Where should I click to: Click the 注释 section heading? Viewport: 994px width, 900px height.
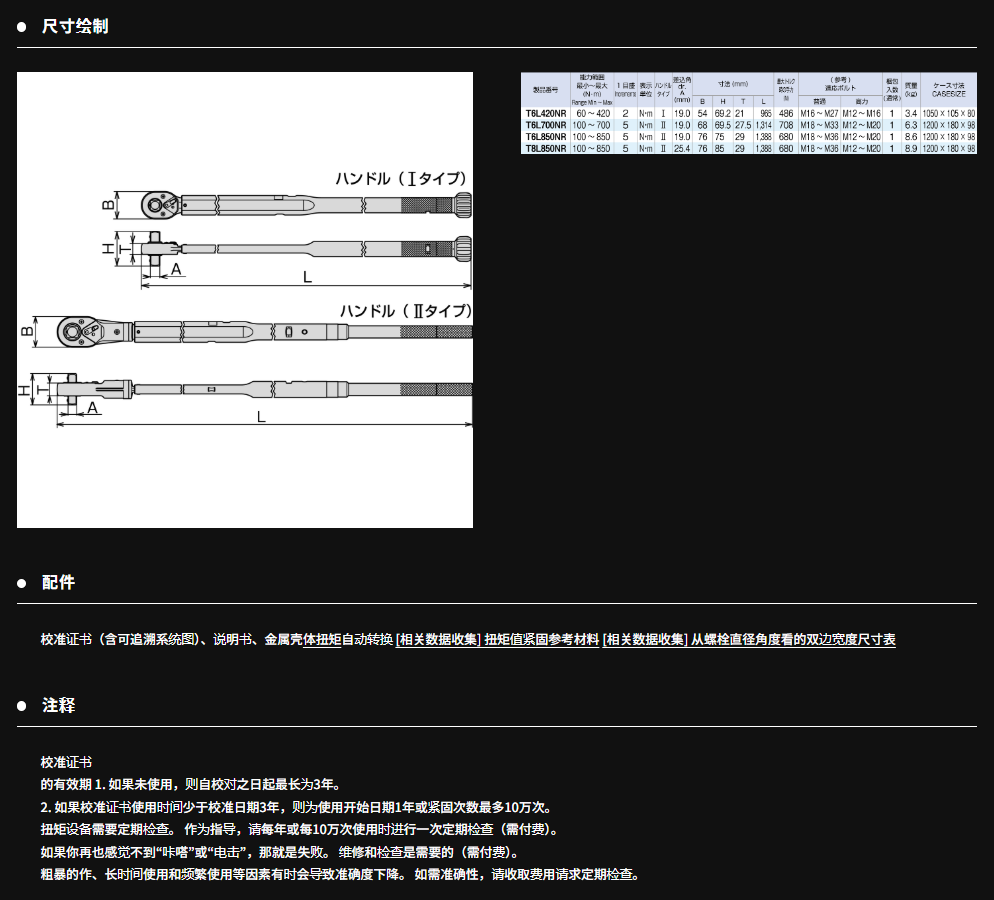pyautogui.click(x=58, y=706)
